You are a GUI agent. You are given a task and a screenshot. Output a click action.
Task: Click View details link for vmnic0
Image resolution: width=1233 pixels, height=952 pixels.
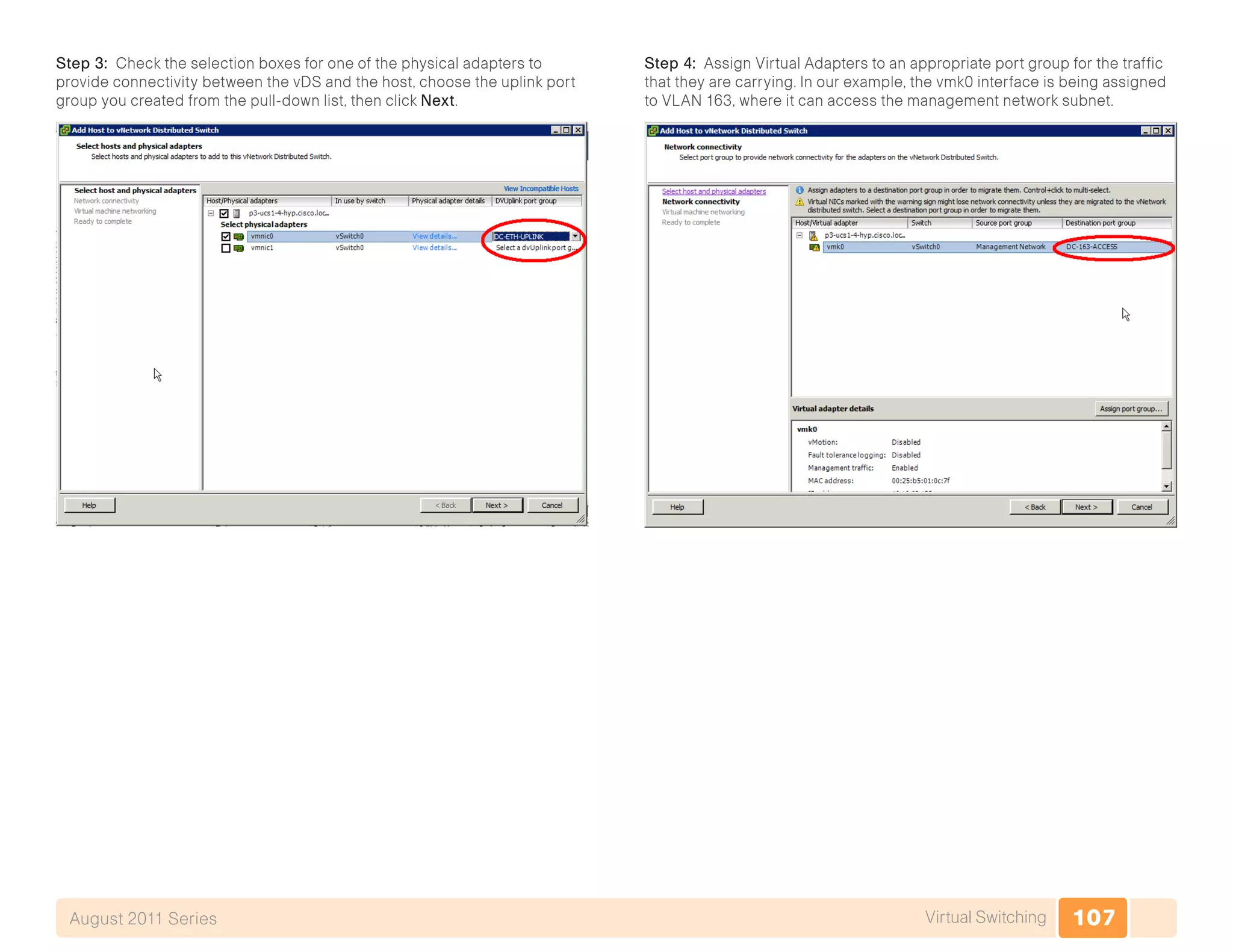pos(434,236)
